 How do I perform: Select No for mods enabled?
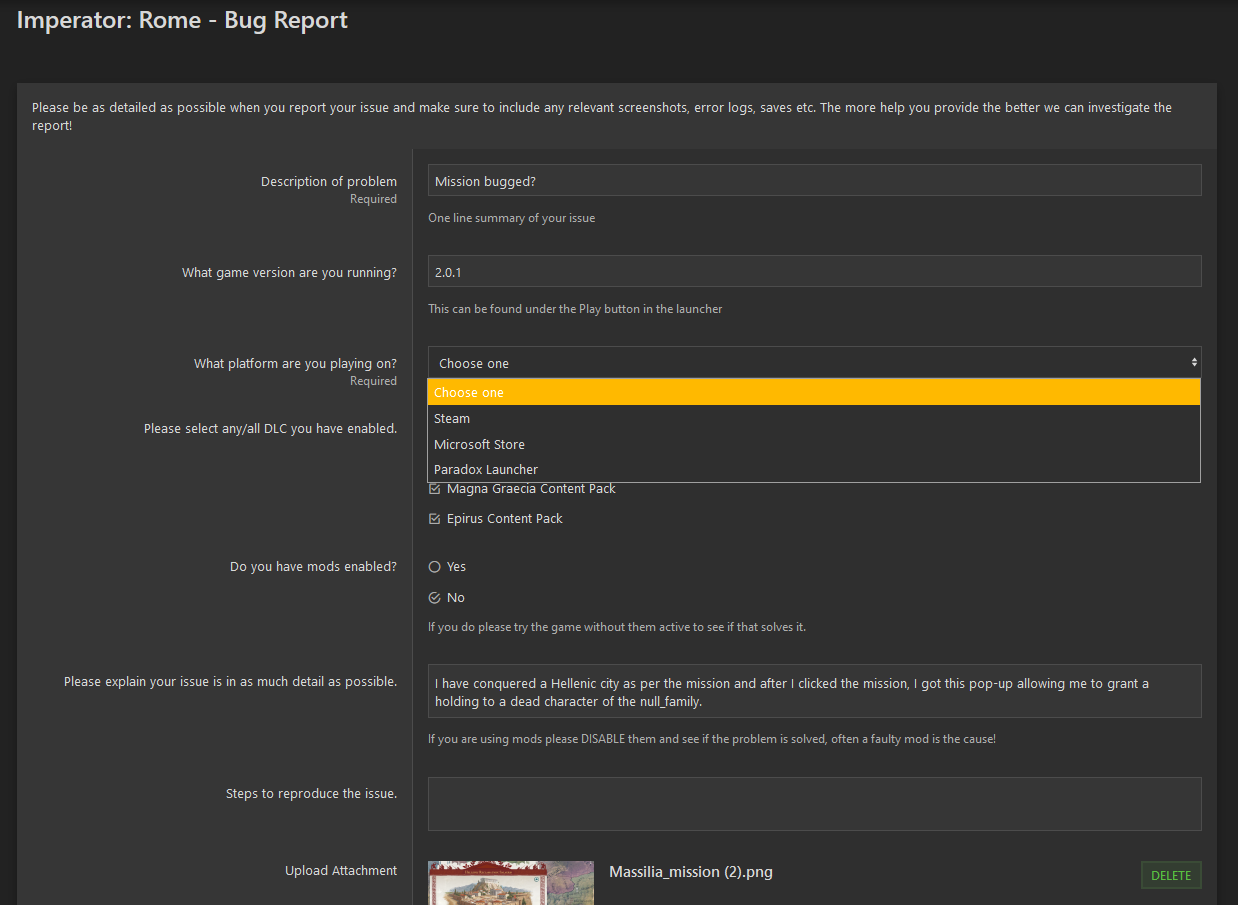click(434, 598)
